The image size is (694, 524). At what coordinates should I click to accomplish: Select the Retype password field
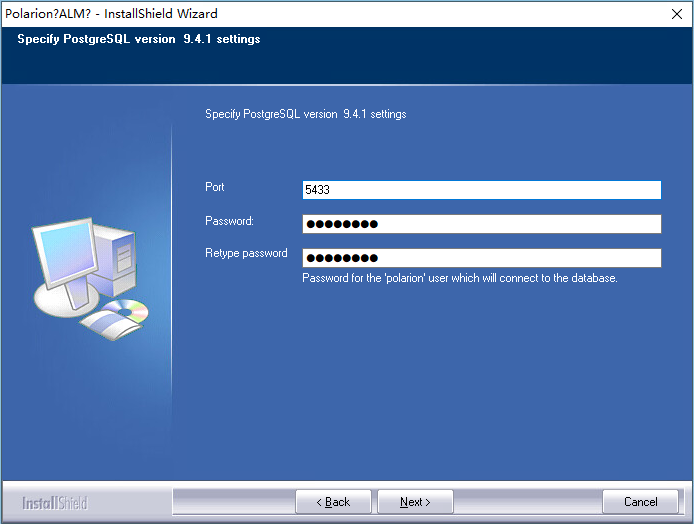(x=482, y=258)
